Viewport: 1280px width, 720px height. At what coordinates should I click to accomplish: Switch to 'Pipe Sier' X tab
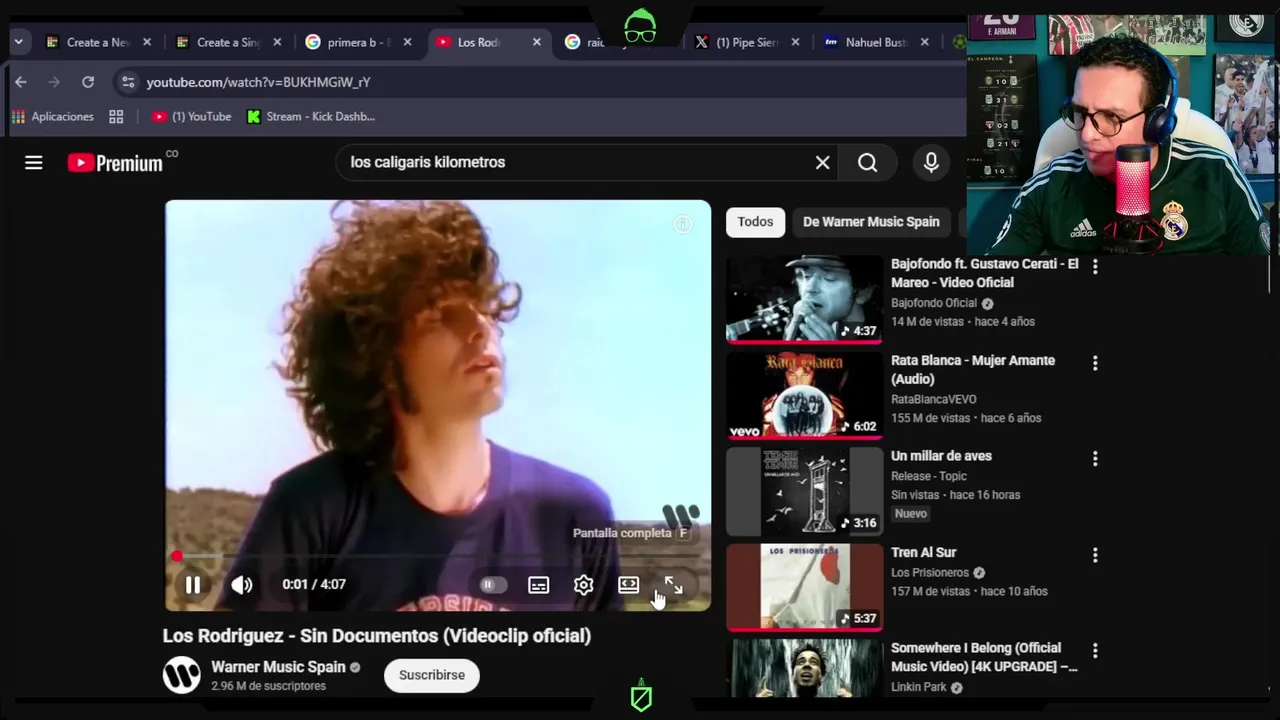coord(747,42)
